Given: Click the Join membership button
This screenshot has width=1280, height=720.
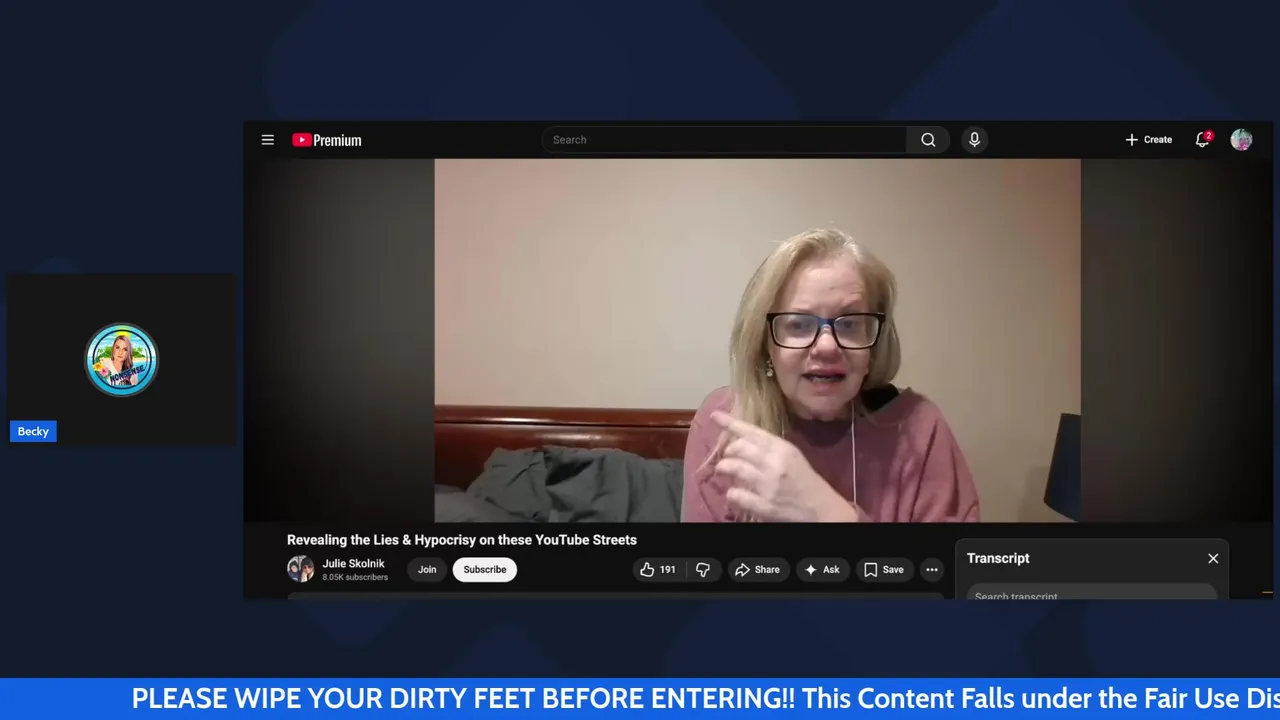Looking at the screenshot, I should [427, 569].
